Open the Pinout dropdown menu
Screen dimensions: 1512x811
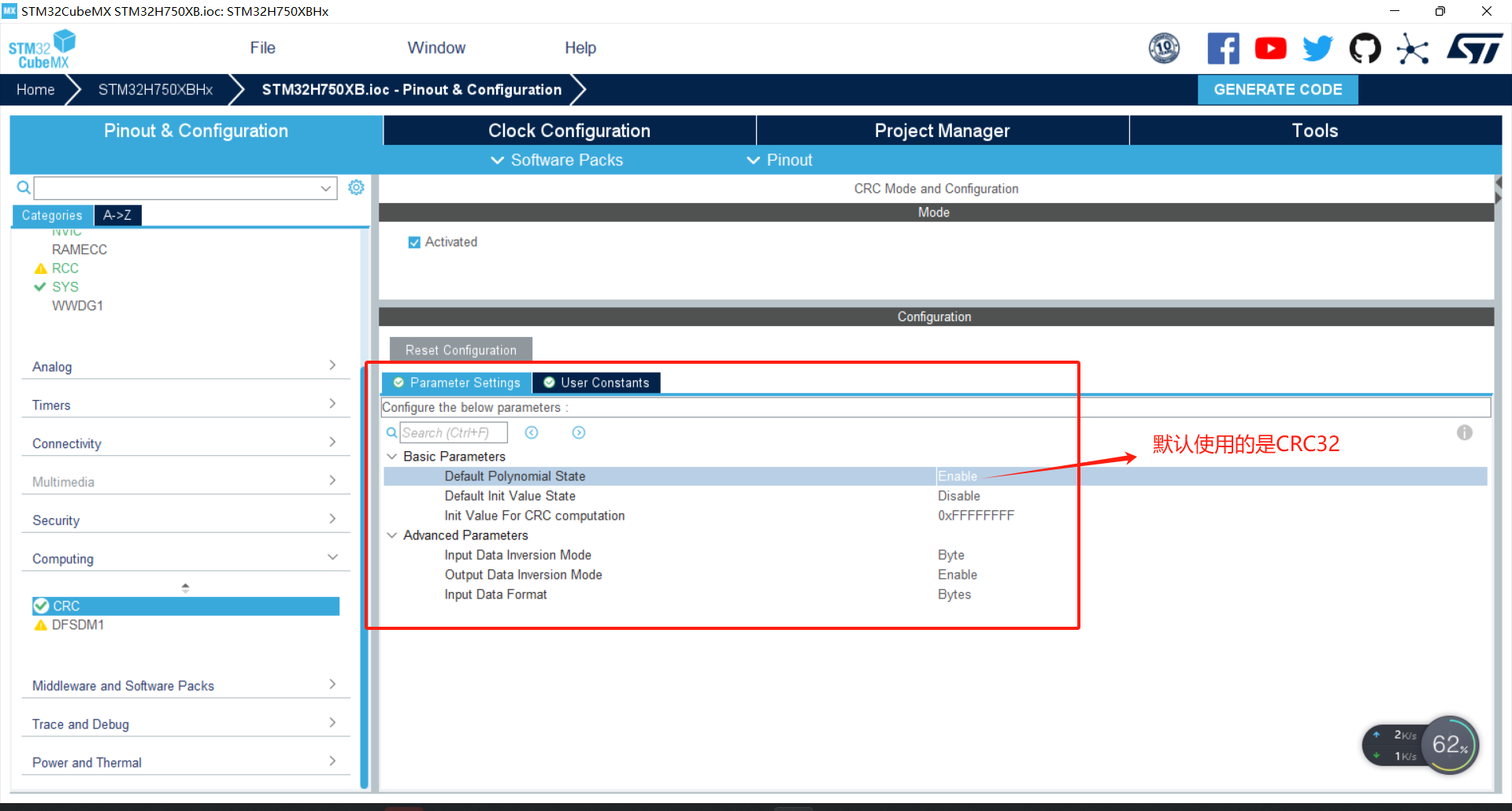coord(779,160)
